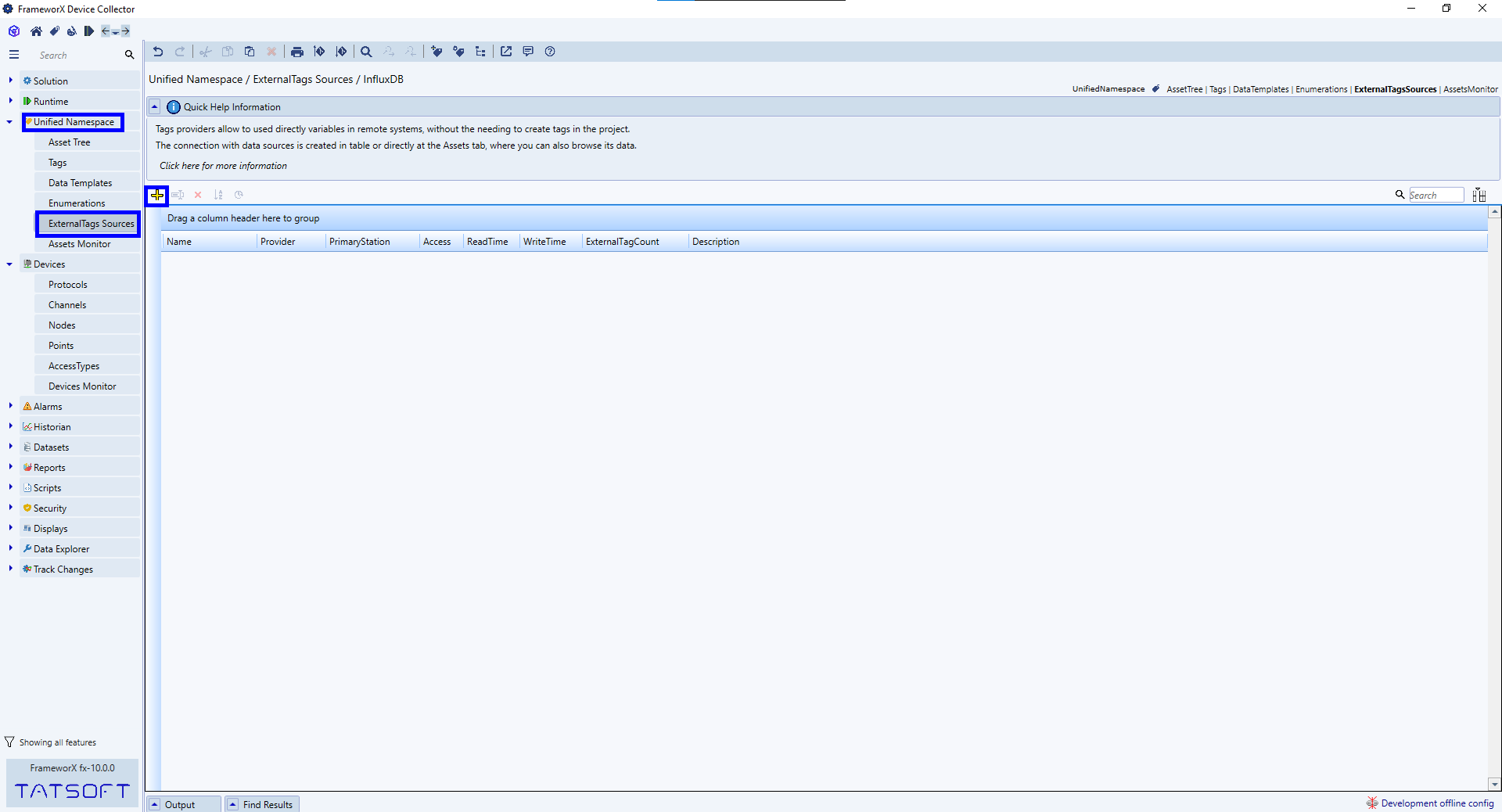
Task: Collapse the Quick Help Information panel
Action: click(155, 107)
